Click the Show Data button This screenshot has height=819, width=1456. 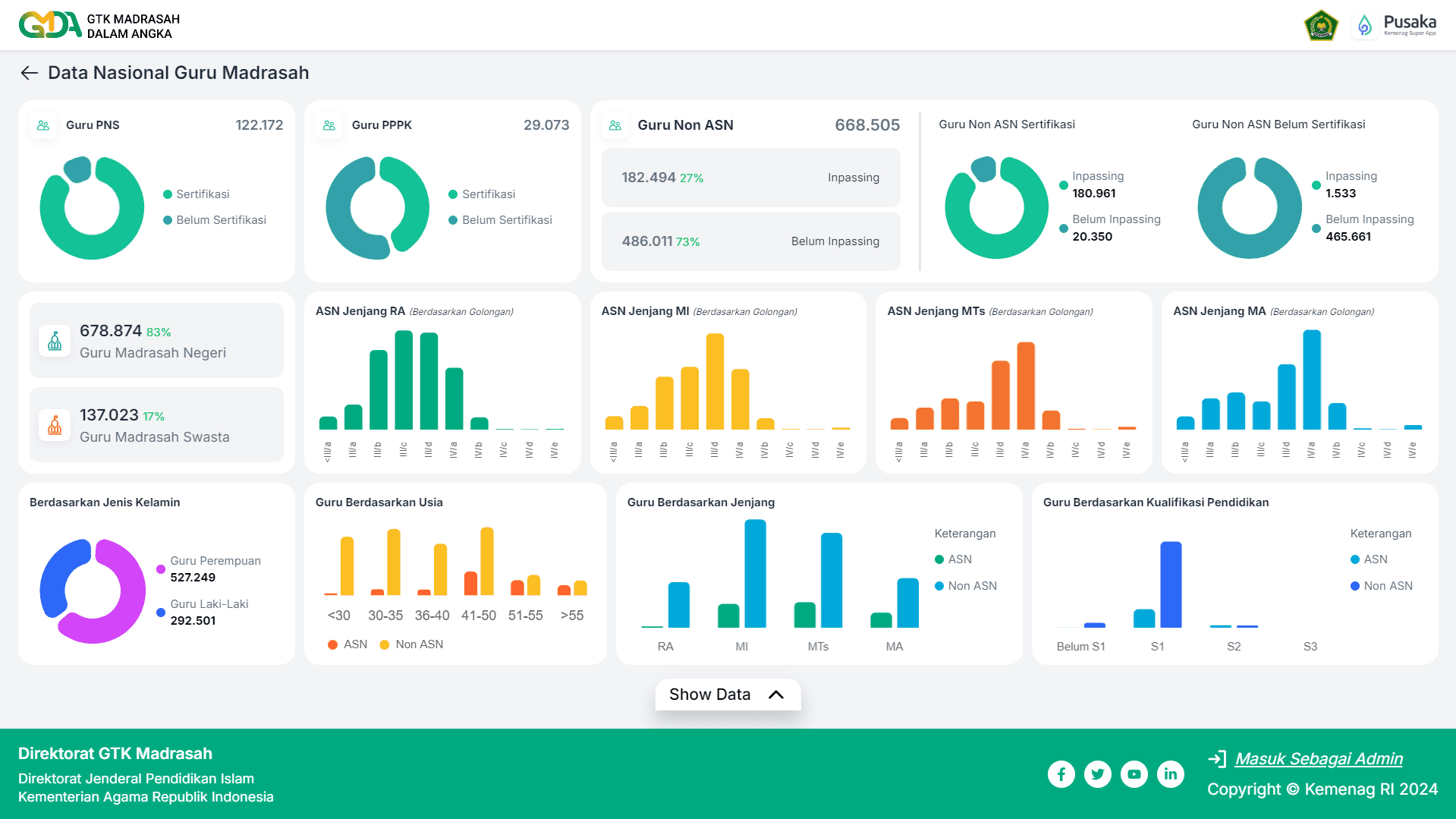point(709,694)
